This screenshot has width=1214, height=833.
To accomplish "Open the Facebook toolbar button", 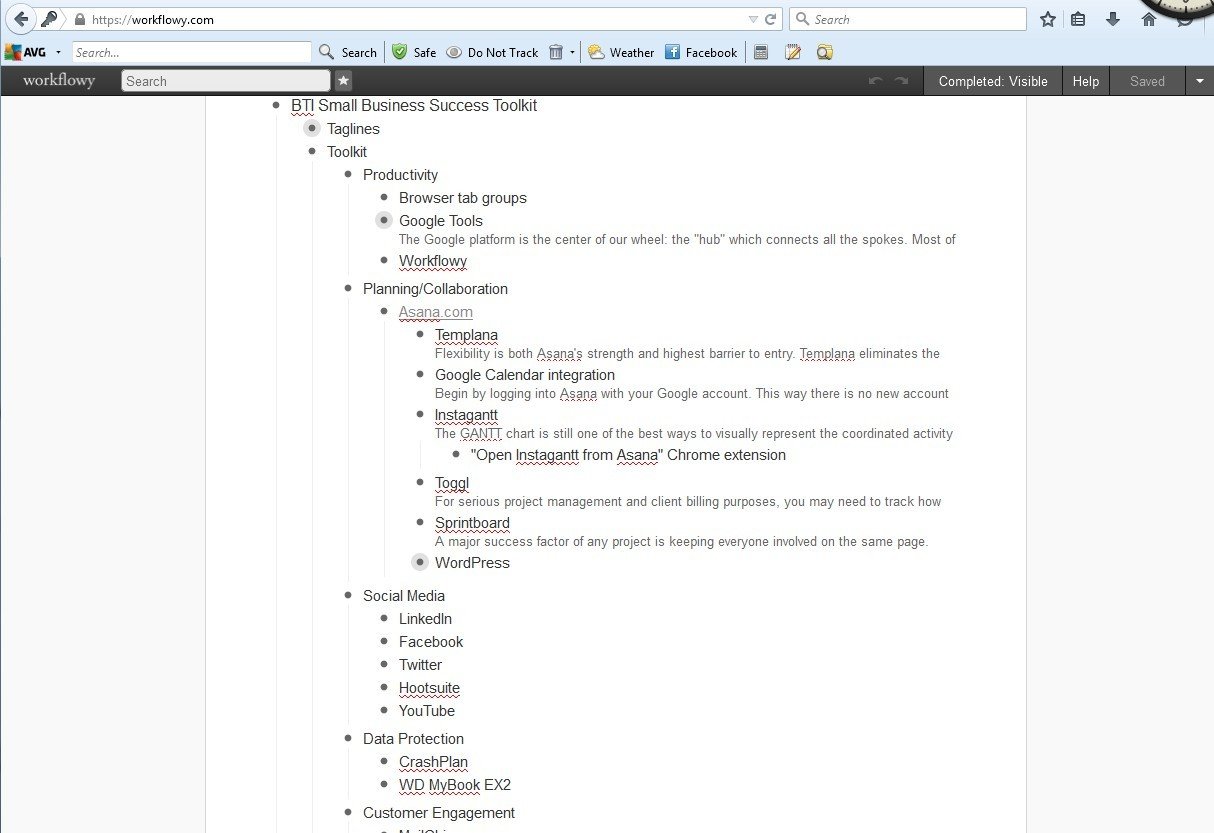I will click(x=701, y=52).
